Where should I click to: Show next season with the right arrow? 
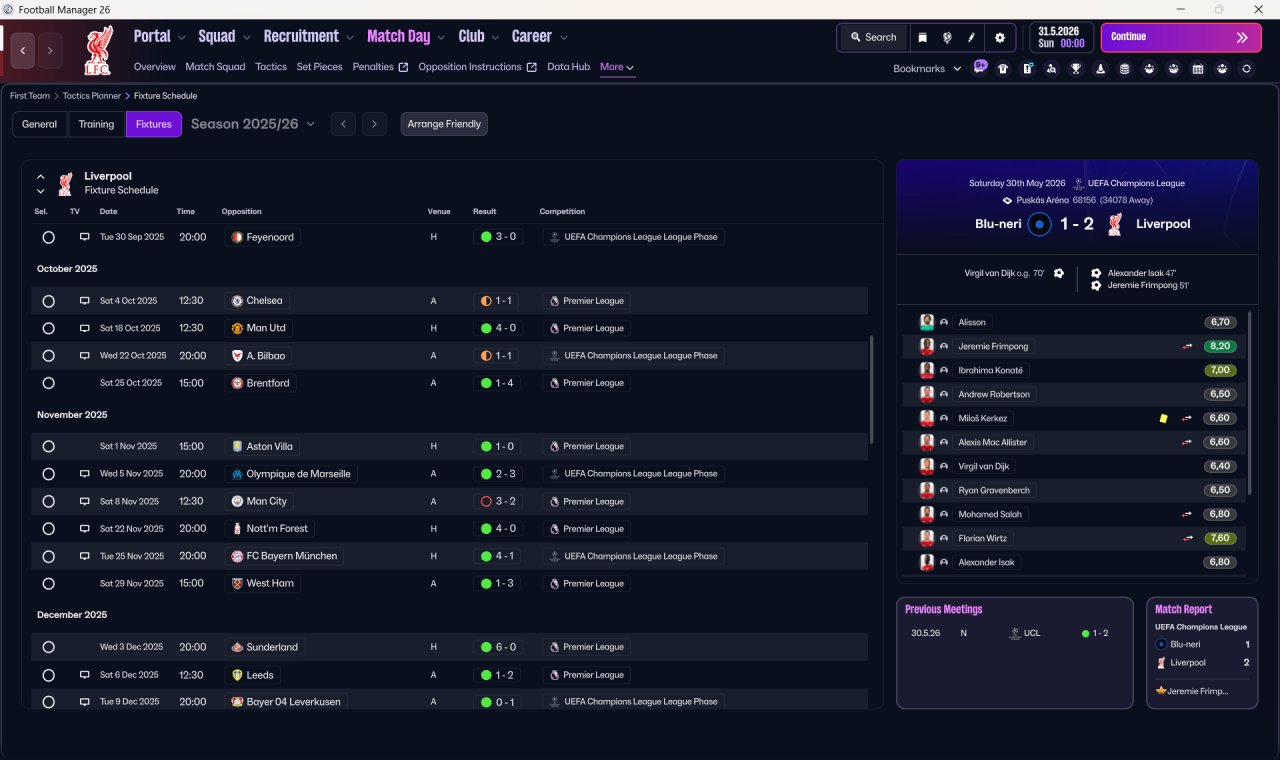pyautogui.click(x=374, y=124)
